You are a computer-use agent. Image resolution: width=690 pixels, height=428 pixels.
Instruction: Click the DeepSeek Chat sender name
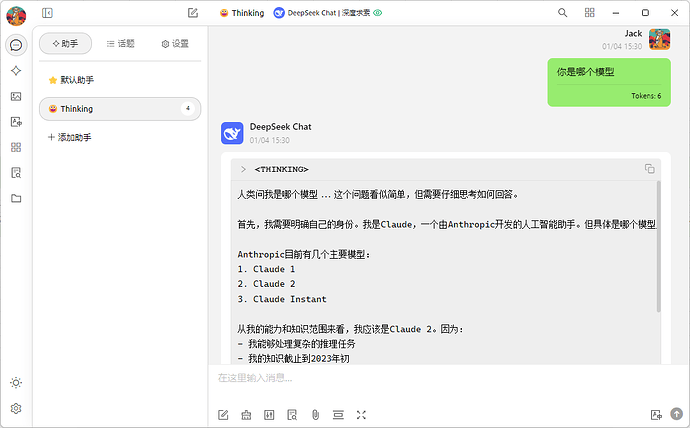click(x=280, y=127)
